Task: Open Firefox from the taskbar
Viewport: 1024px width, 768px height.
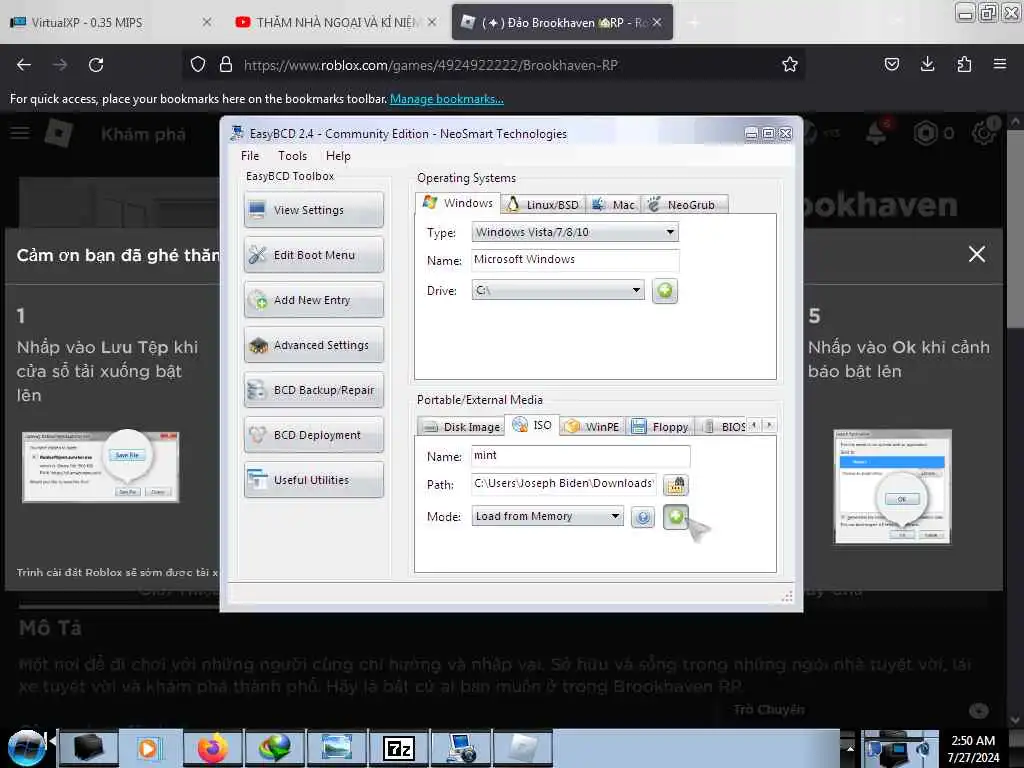Action: 213,748
